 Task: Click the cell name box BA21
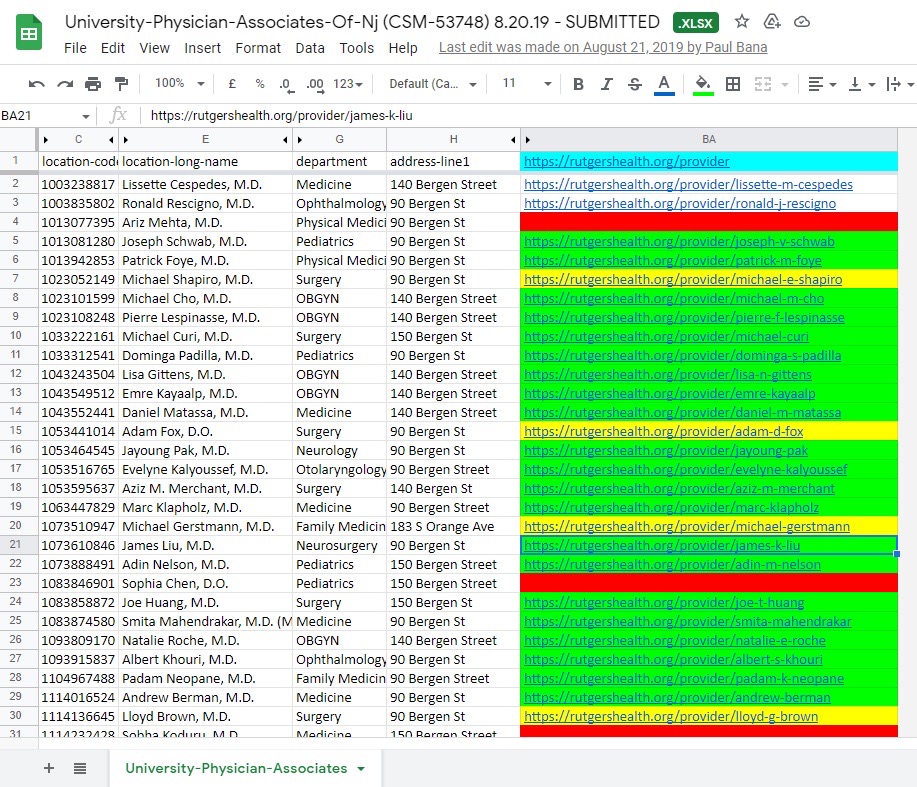click(x=46, y=116)
